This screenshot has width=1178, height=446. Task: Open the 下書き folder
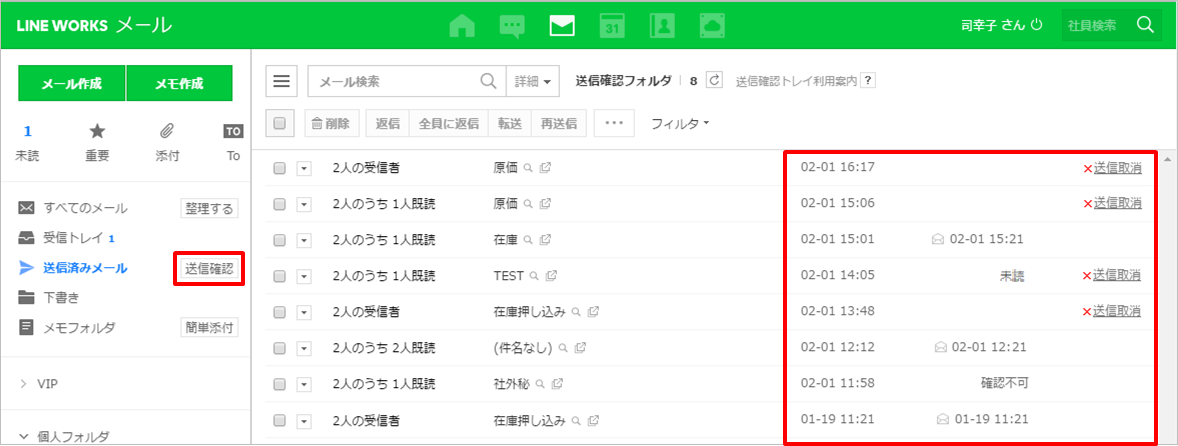tap(61, 297)
